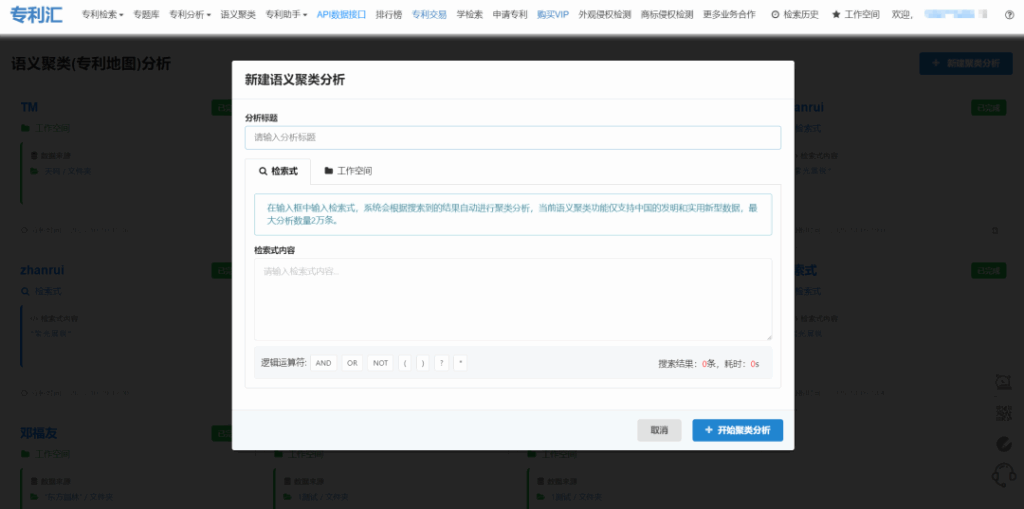Screen dimensions: 1024x509
Task: Open the 购买VIP link
Action: pyautogui.click(x=552, y=15)
